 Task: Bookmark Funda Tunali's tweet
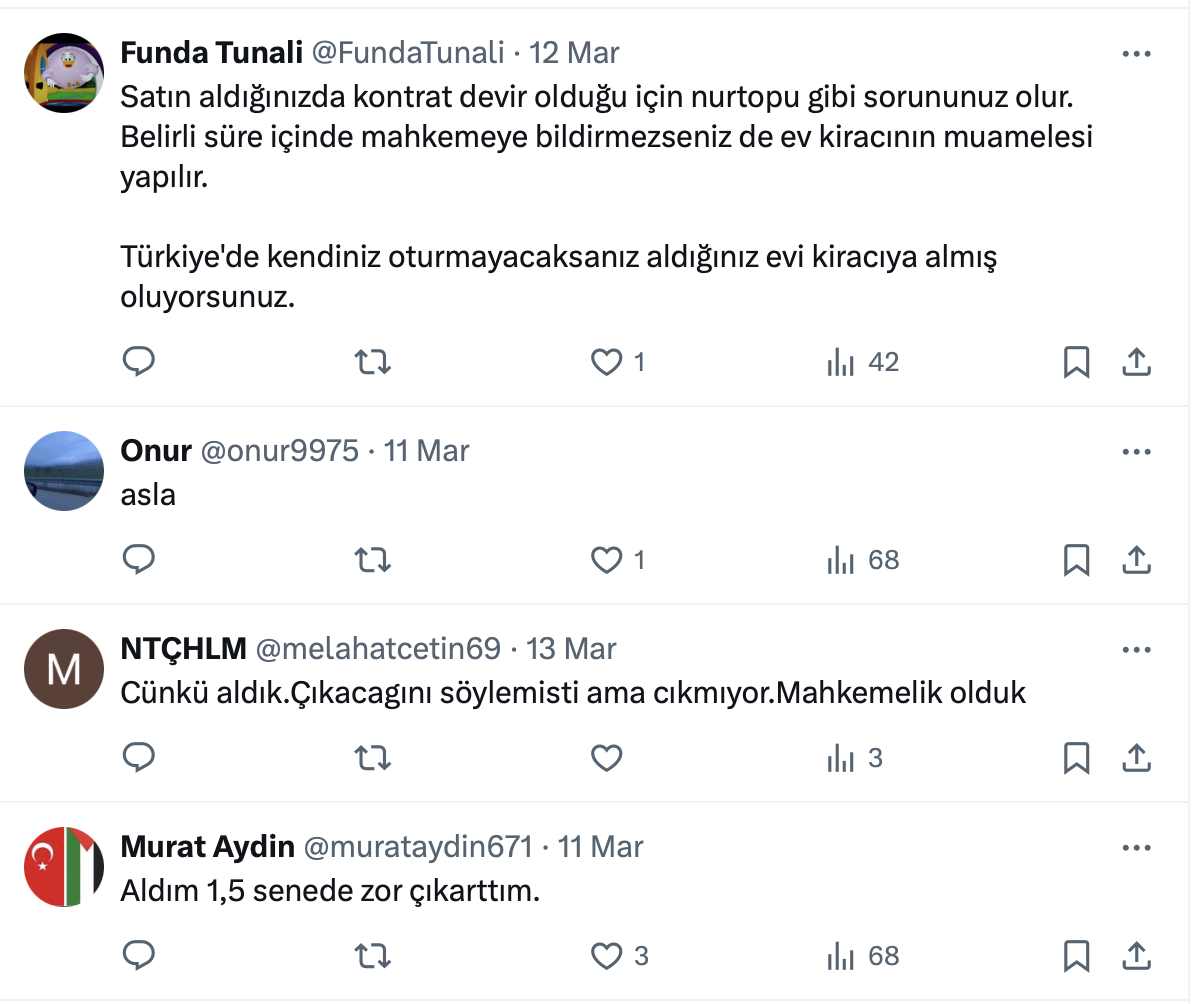(1076, 361)
